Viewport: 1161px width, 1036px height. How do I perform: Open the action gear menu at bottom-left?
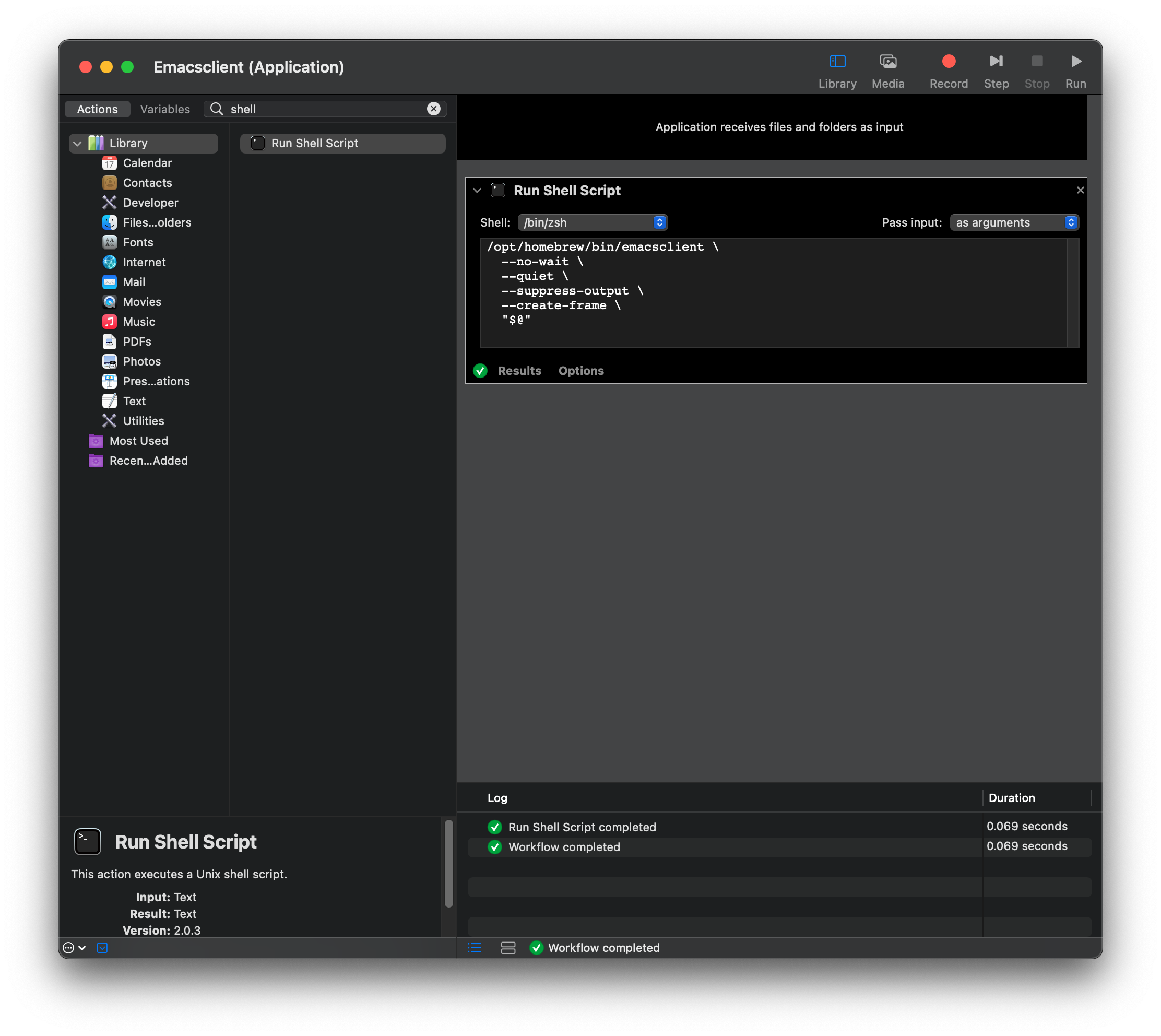point(74,948)
